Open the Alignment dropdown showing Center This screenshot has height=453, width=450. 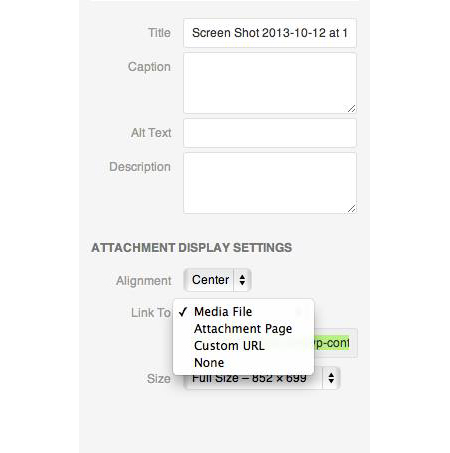coord(217,280)
